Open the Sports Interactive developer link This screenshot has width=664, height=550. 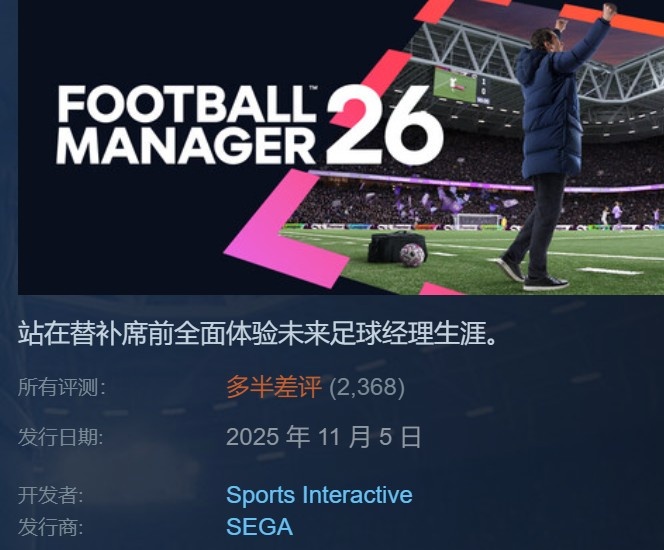pyautogui.click(x=319, y=495)
